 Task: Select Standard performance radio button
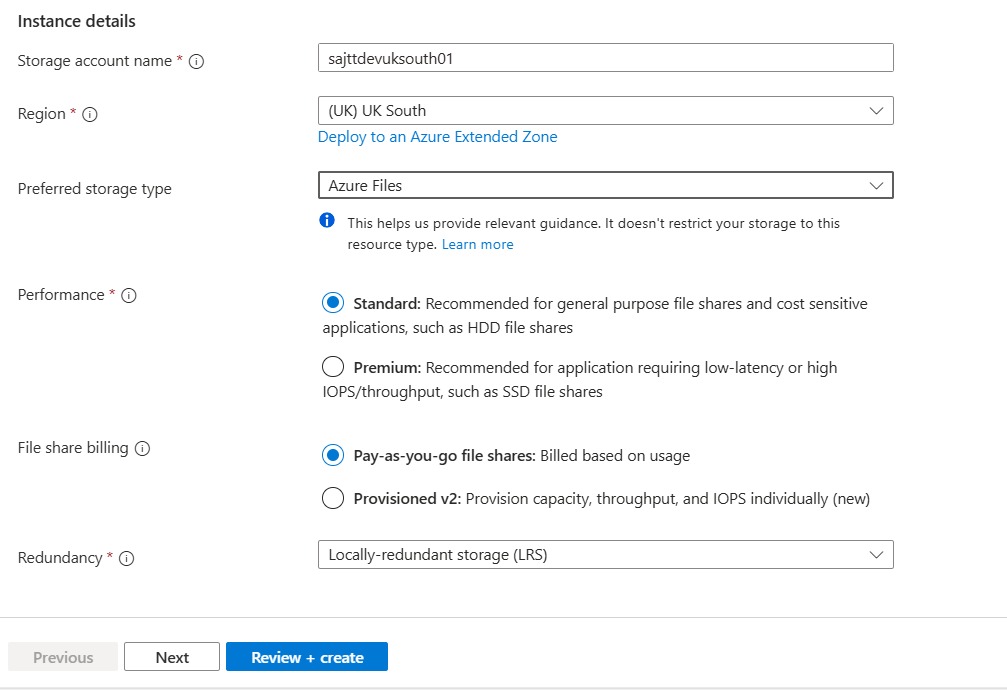333,303
